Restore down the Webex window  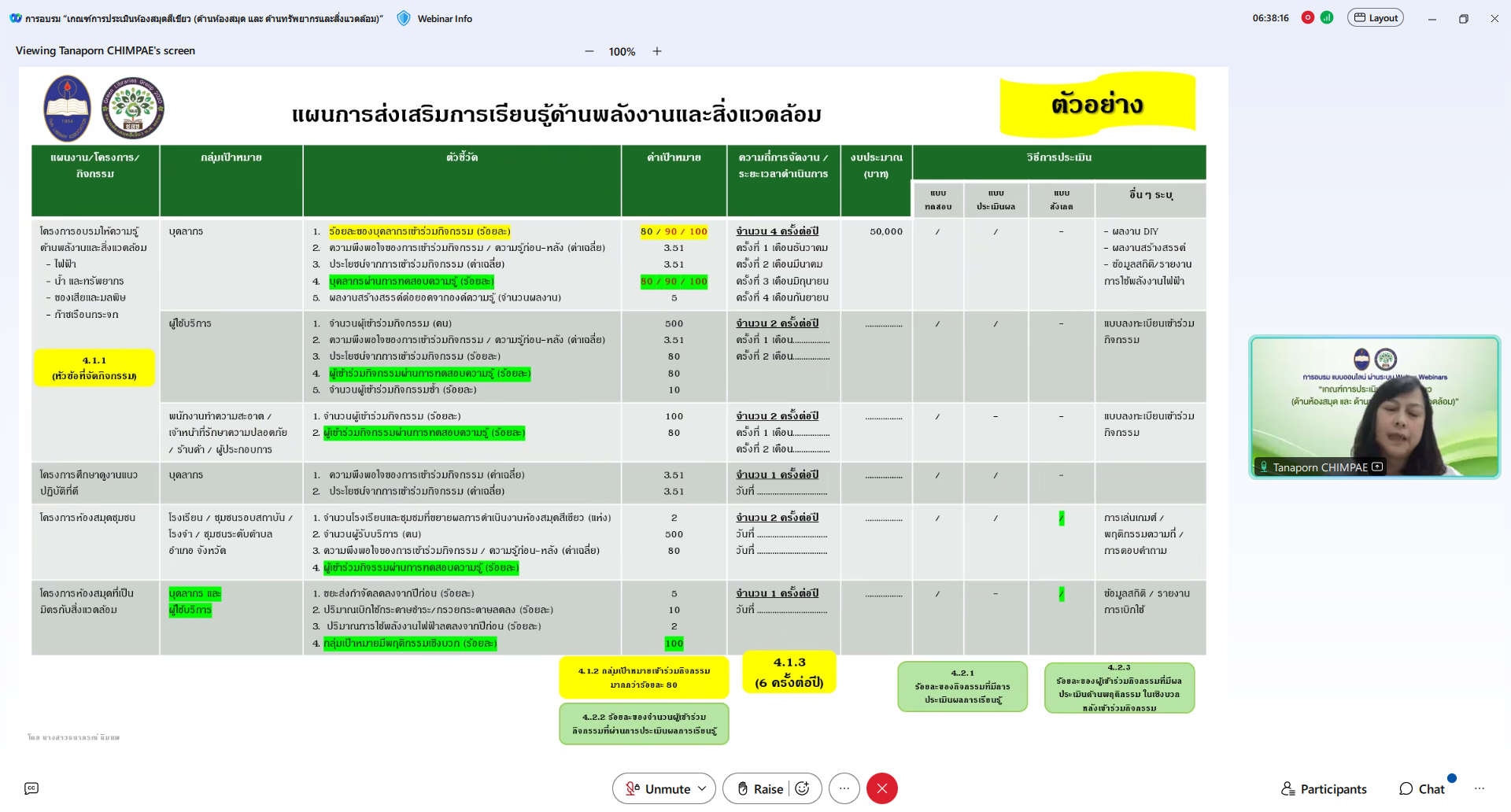1463,18
